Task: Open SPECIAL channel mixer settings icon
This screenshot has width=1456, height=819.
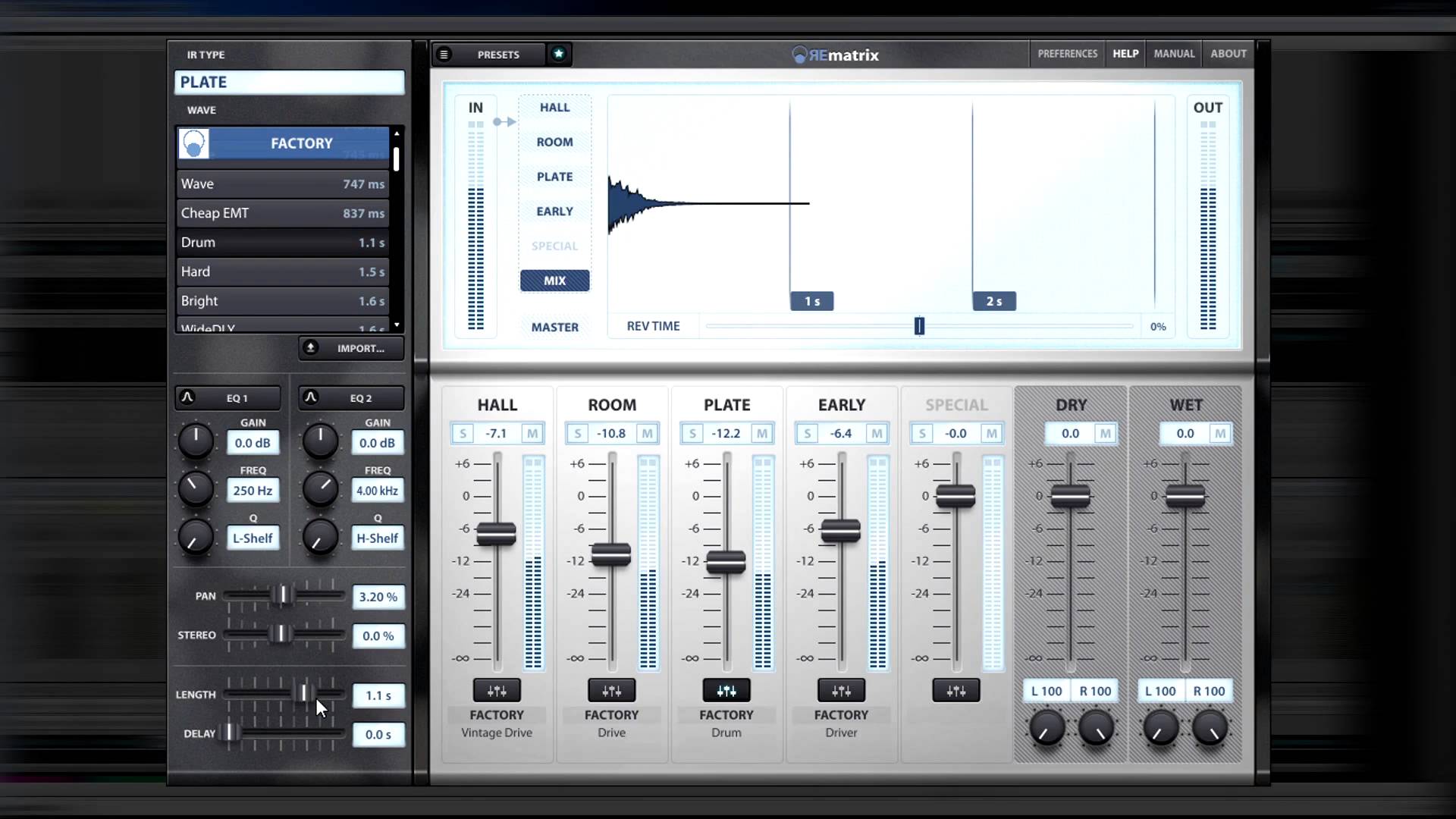Action: pos(956,691)
